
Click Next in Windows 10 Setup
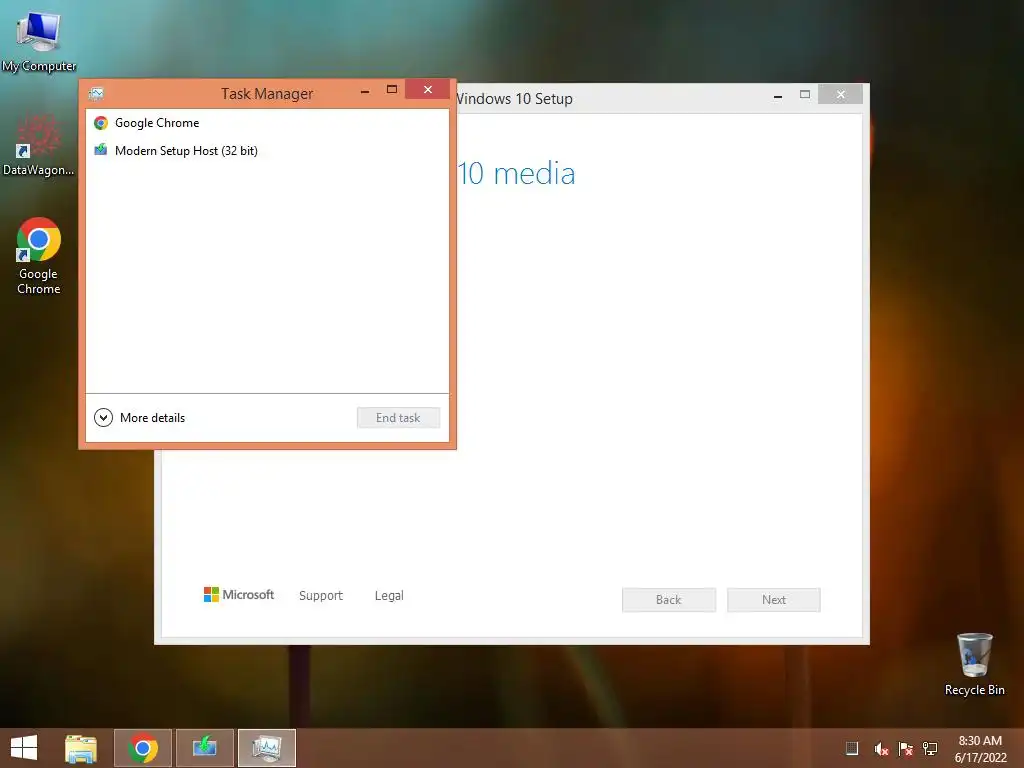coord(774,600)
